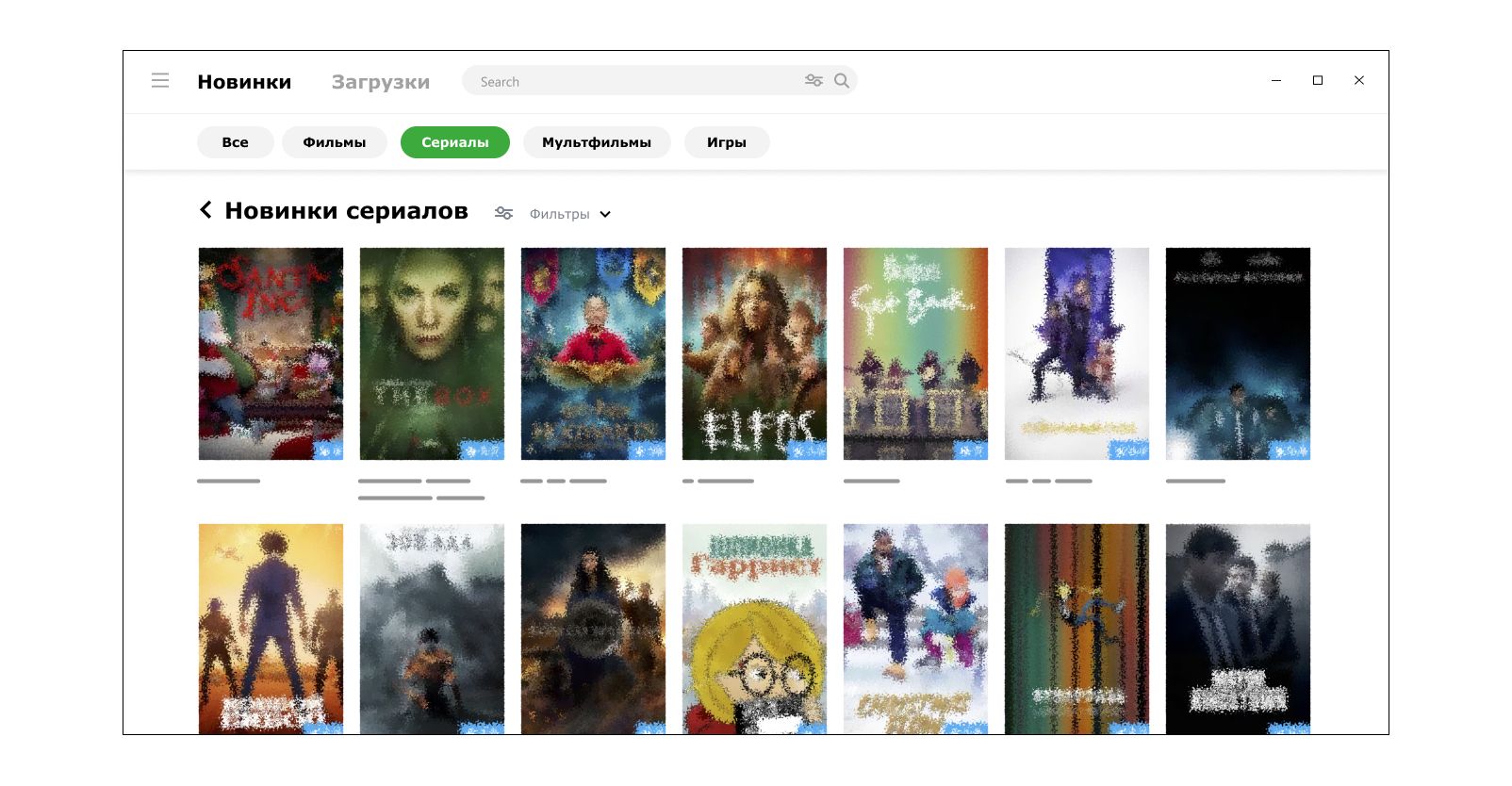Open the orange silhouette poster in second row
This screenshot has width=1512, height=786.
click(x=271, y=629)
